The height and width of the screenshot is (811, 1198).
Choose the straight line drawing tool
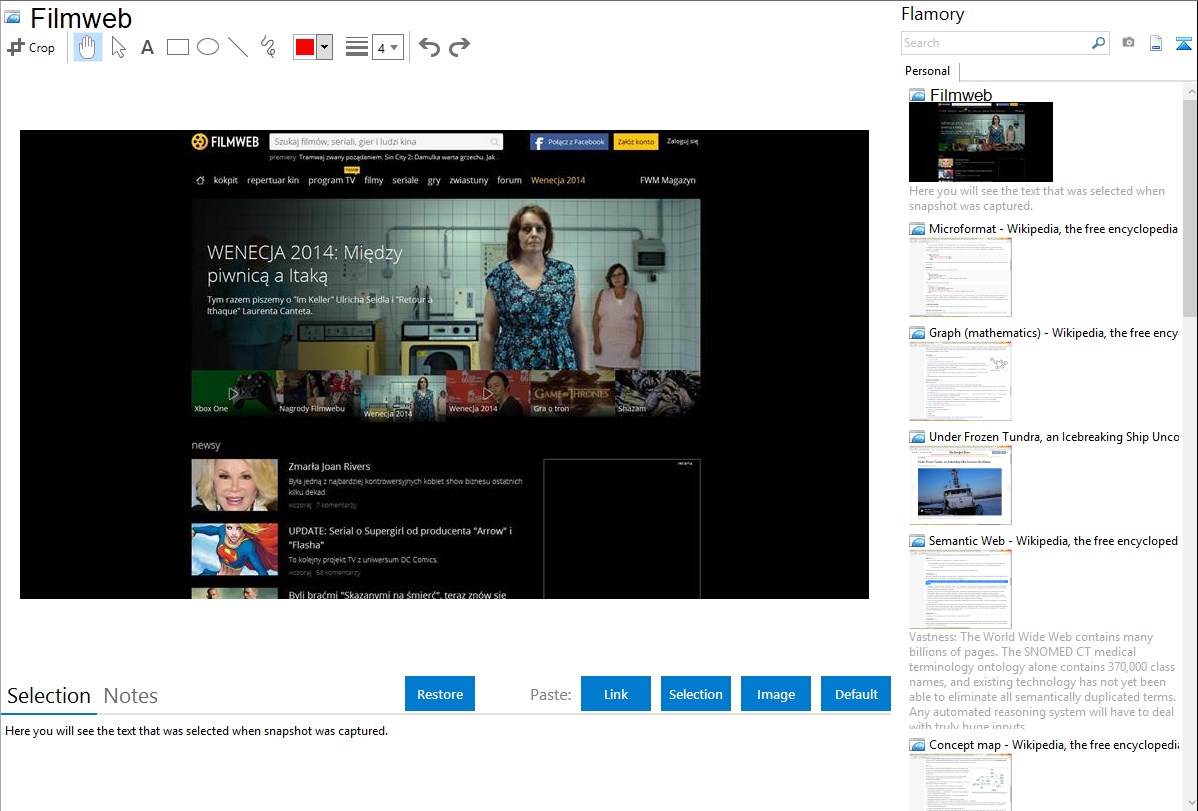point(238,47)
